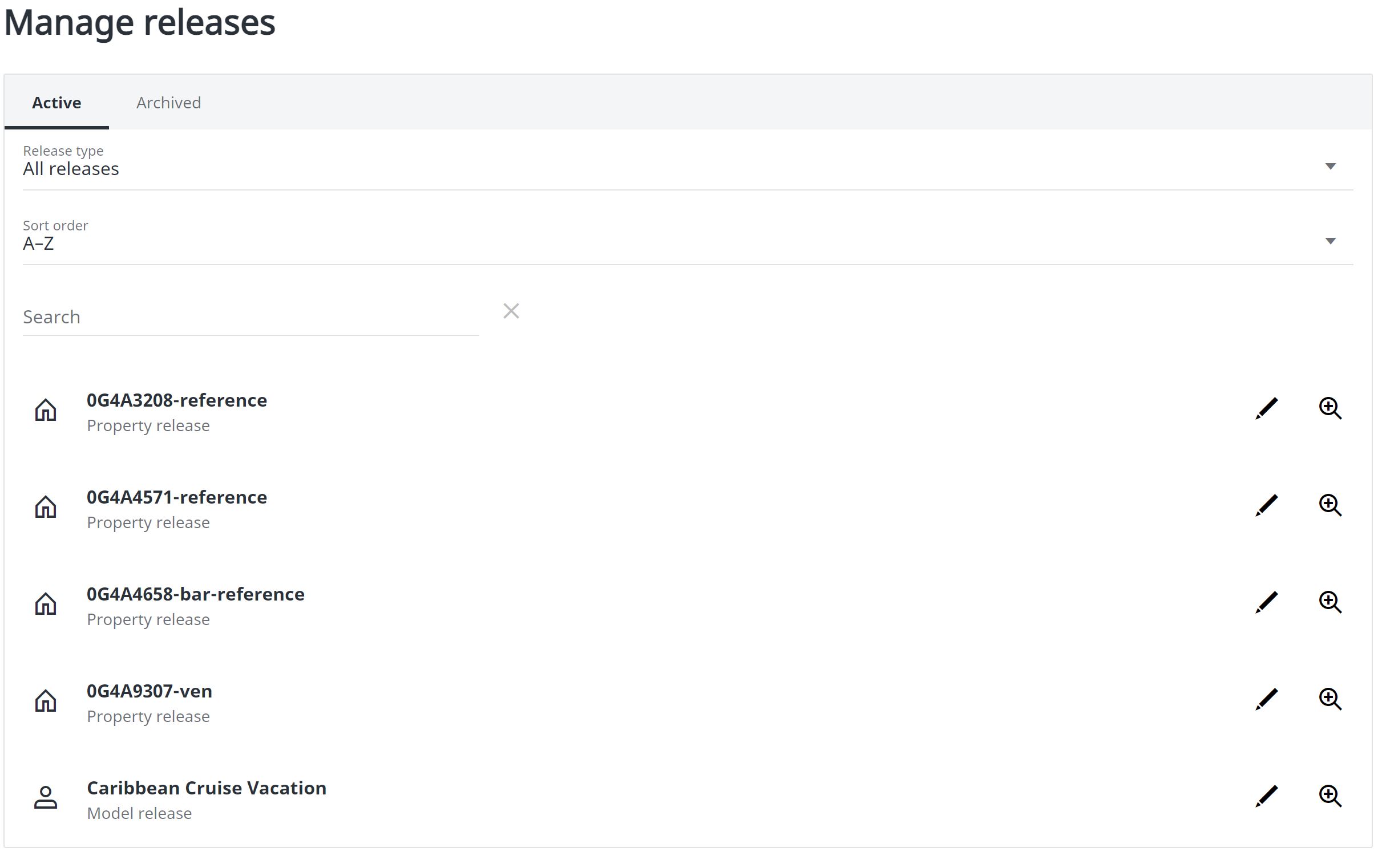Click the house icon beside 0G4A9307-ven

coord(46,699)
